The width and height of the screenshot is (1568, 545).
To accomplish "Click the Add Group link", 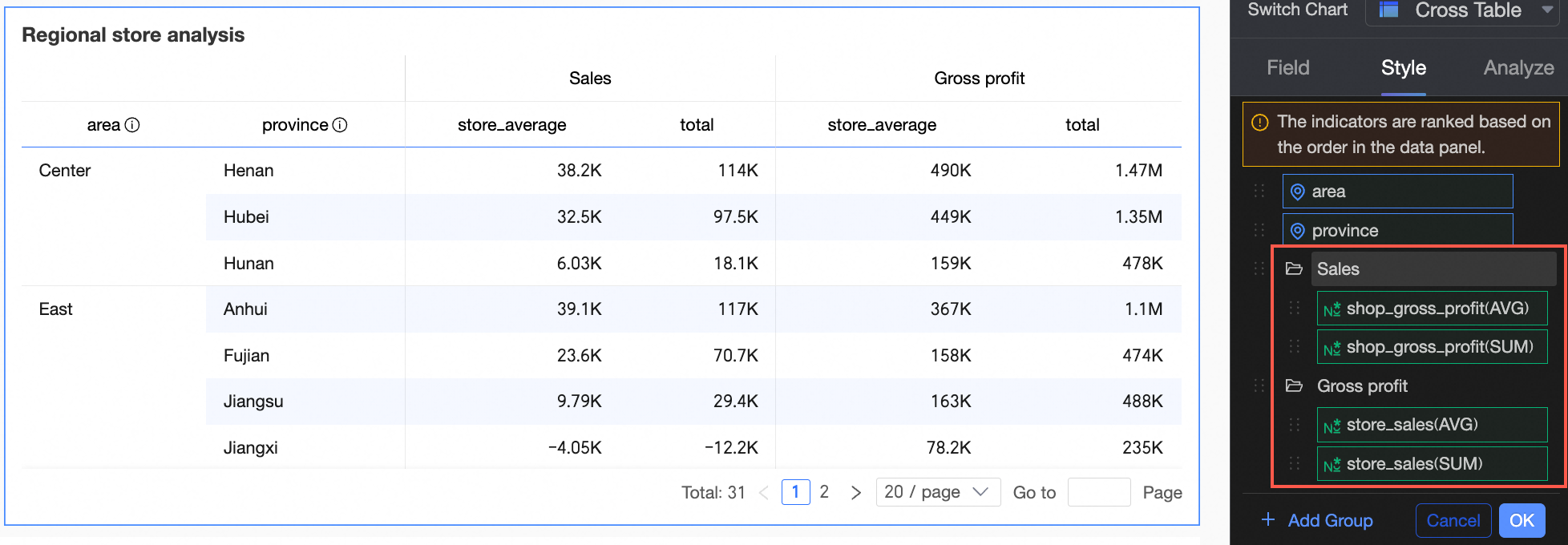I will 1317,520.
